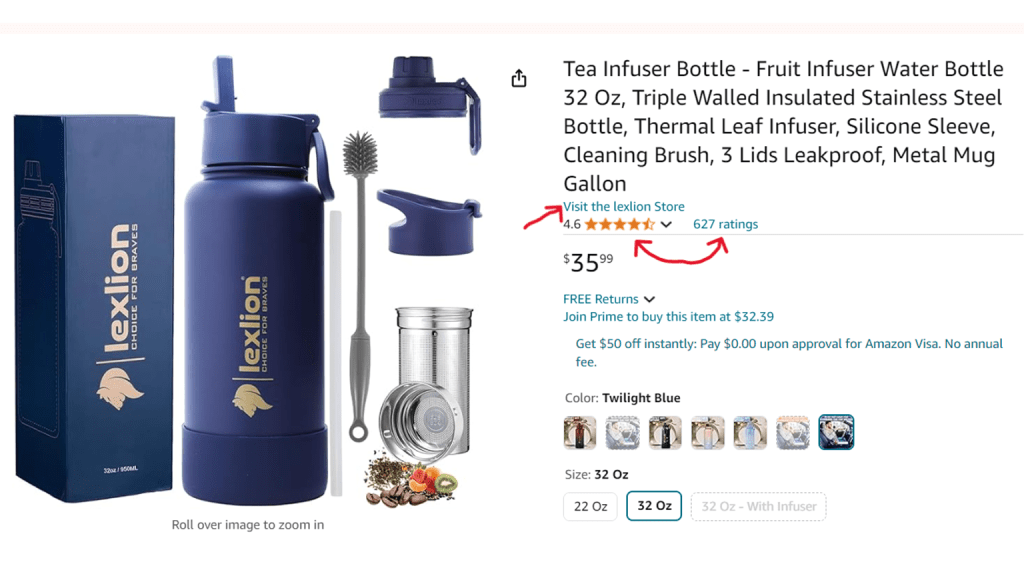The width and height of the screenshot is (1024, 576).
Task: Select the first color variant thumbnail
Action: [580, 432]
